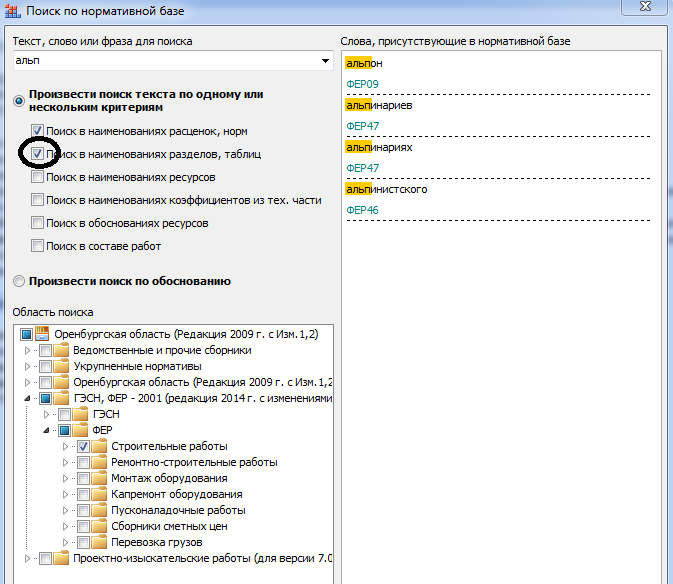Expand Проектно-изыскательские работы node
The width and height of the screenshot is (673, 584).
pos(27,558)
